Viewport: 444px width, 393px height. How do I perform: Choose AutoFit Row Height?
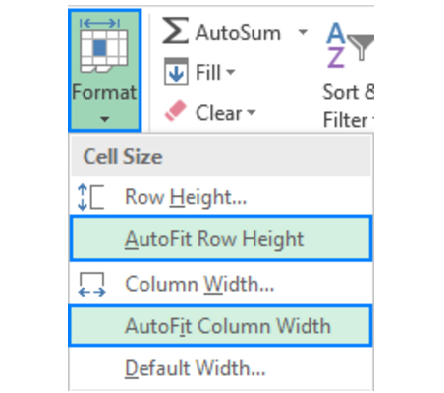[221, 238]
